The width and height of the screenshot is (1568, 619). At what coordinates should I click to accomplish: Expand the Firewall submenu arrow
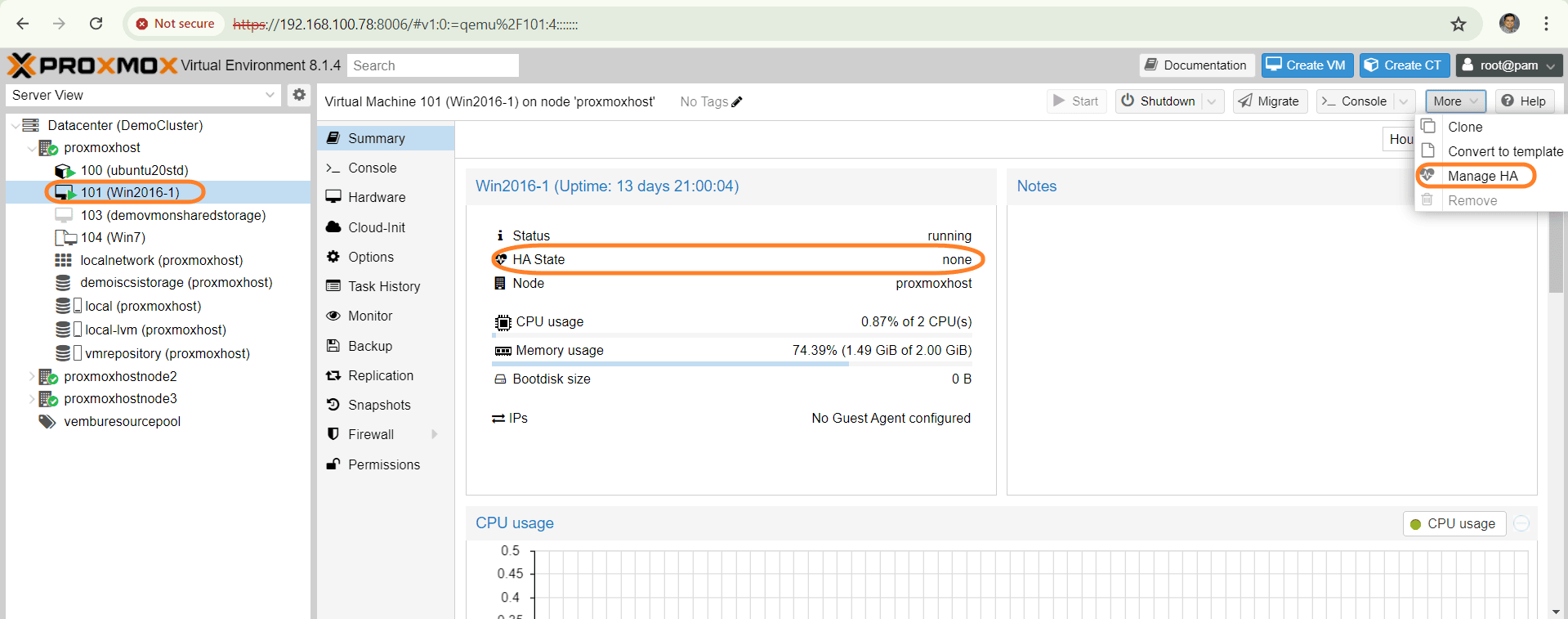[x=435, y=434]
